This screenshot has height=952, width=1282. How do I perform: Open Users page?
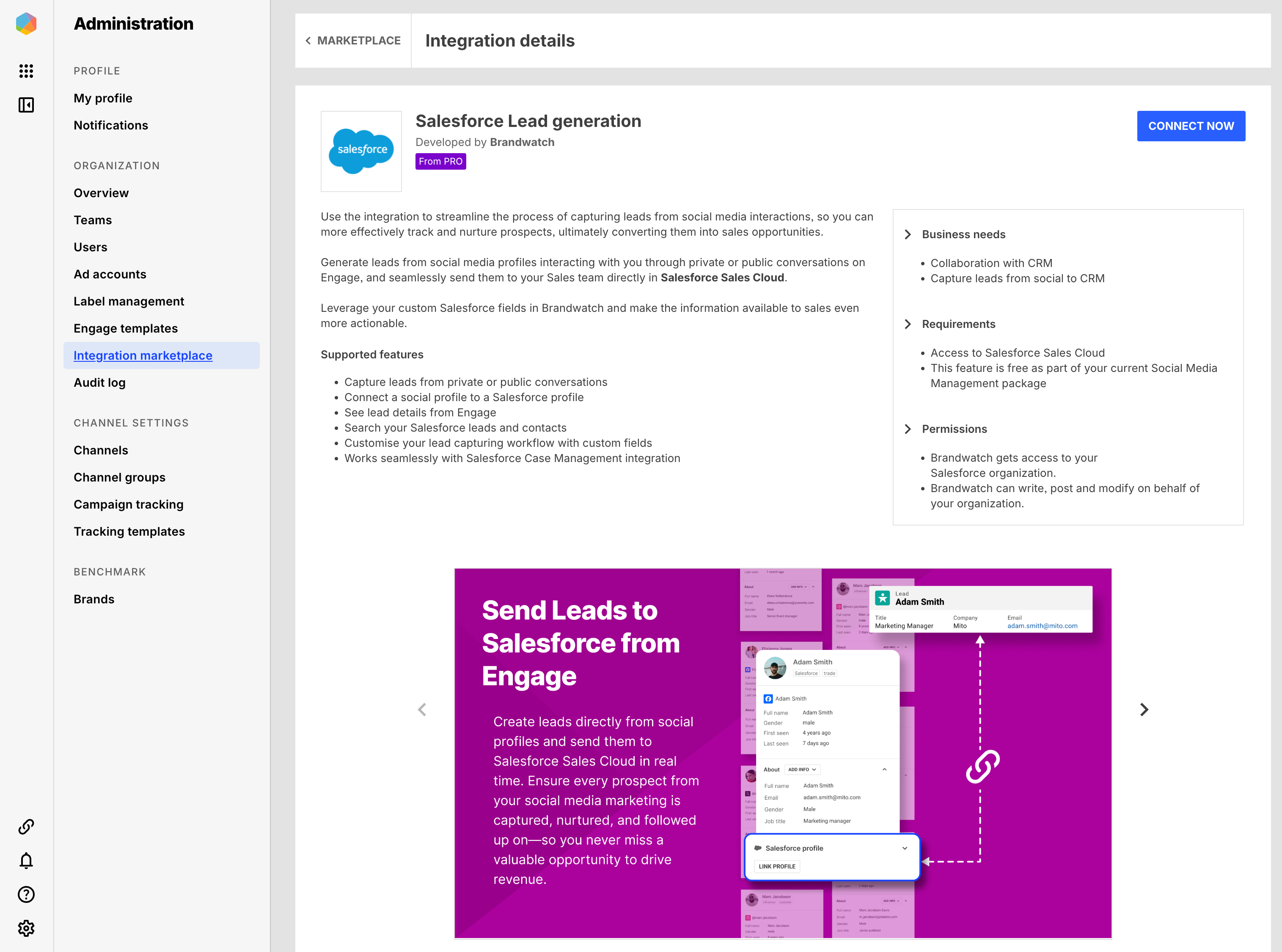click(x=91, y=247)
